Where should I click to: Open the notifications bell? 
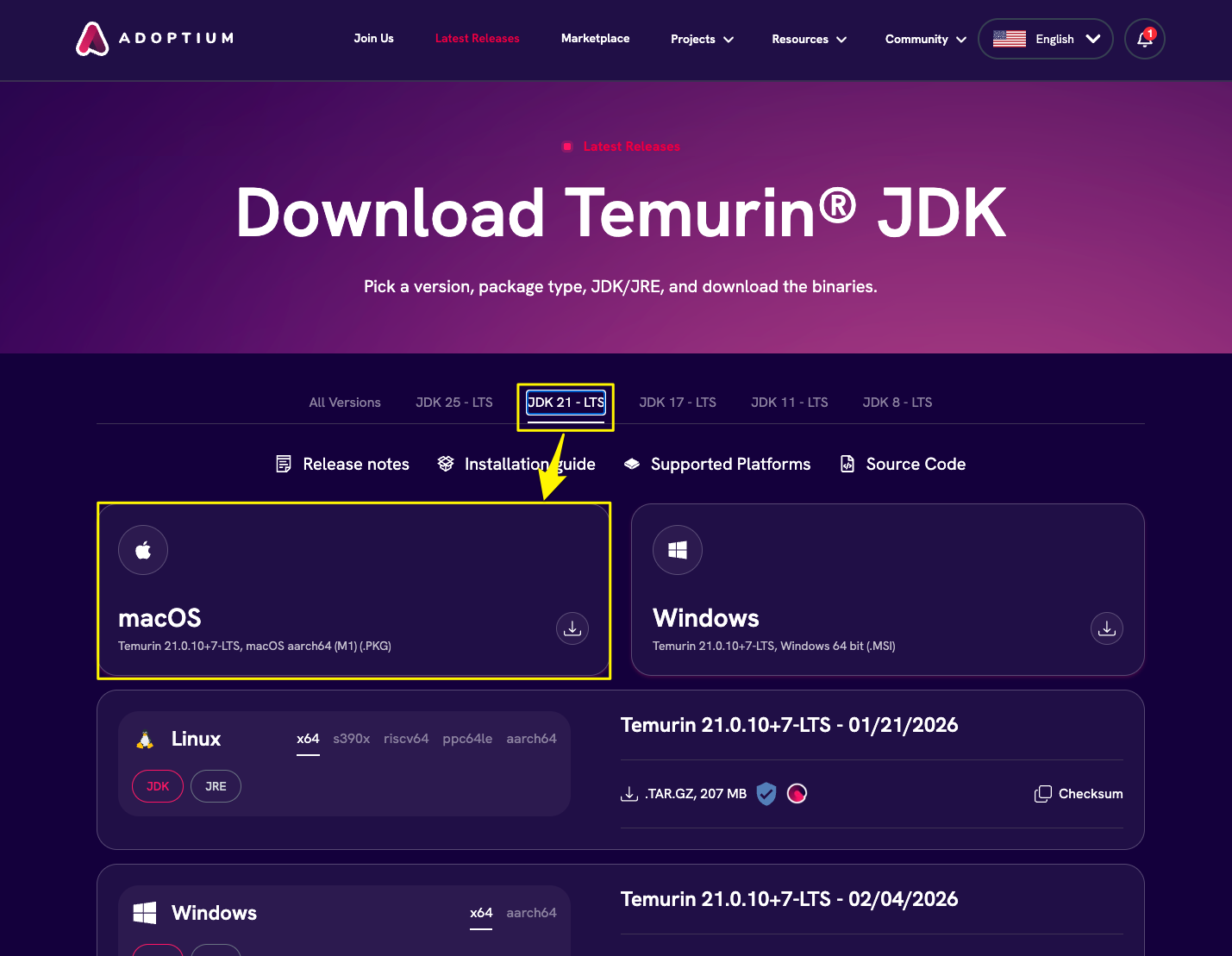(x=1145, y=39)
